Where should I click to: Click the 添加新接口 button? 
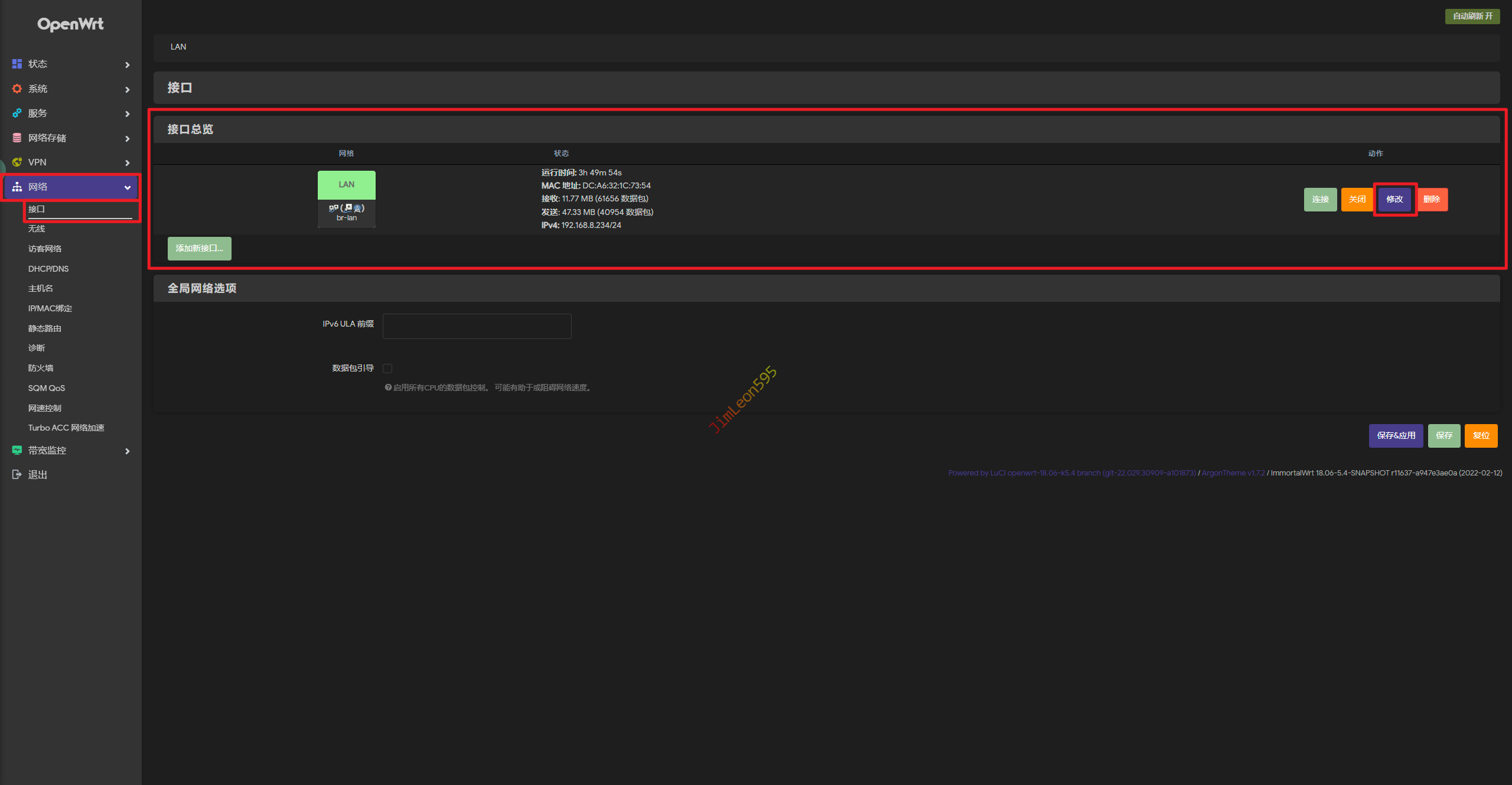[199, 248]
